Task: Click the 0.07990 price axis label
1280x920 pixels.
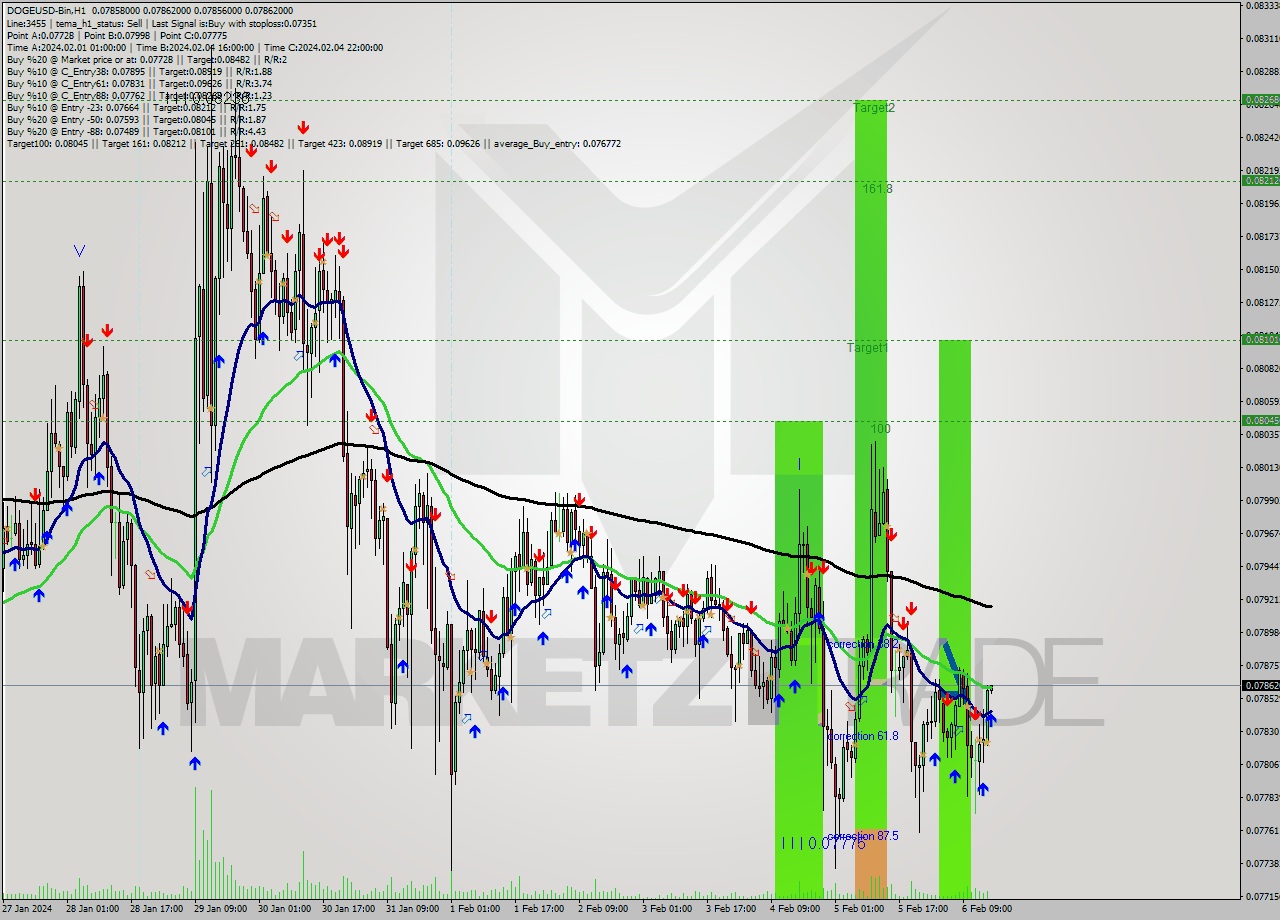Action: click(x=1262, y=501)
